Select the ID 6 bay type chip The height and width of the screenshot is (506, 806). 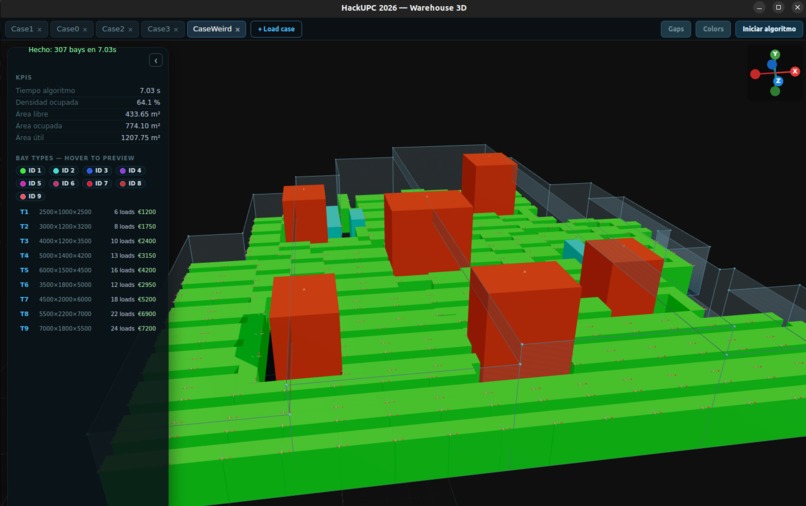tap(64, 184)
